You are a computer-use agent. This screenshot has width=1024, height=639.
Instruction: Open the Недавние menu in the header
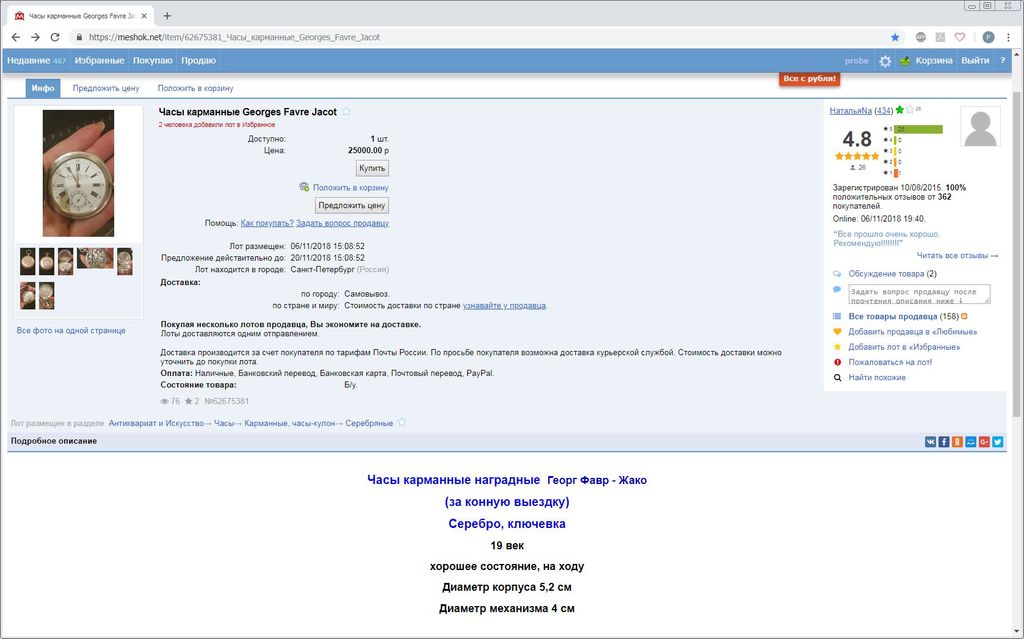click(36, 61)
